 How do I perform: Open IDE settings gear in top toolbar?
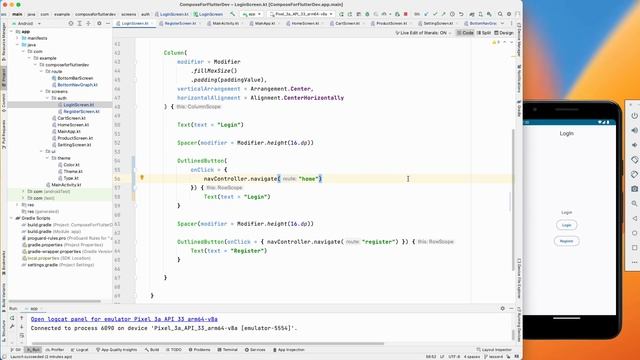point(509,14)
